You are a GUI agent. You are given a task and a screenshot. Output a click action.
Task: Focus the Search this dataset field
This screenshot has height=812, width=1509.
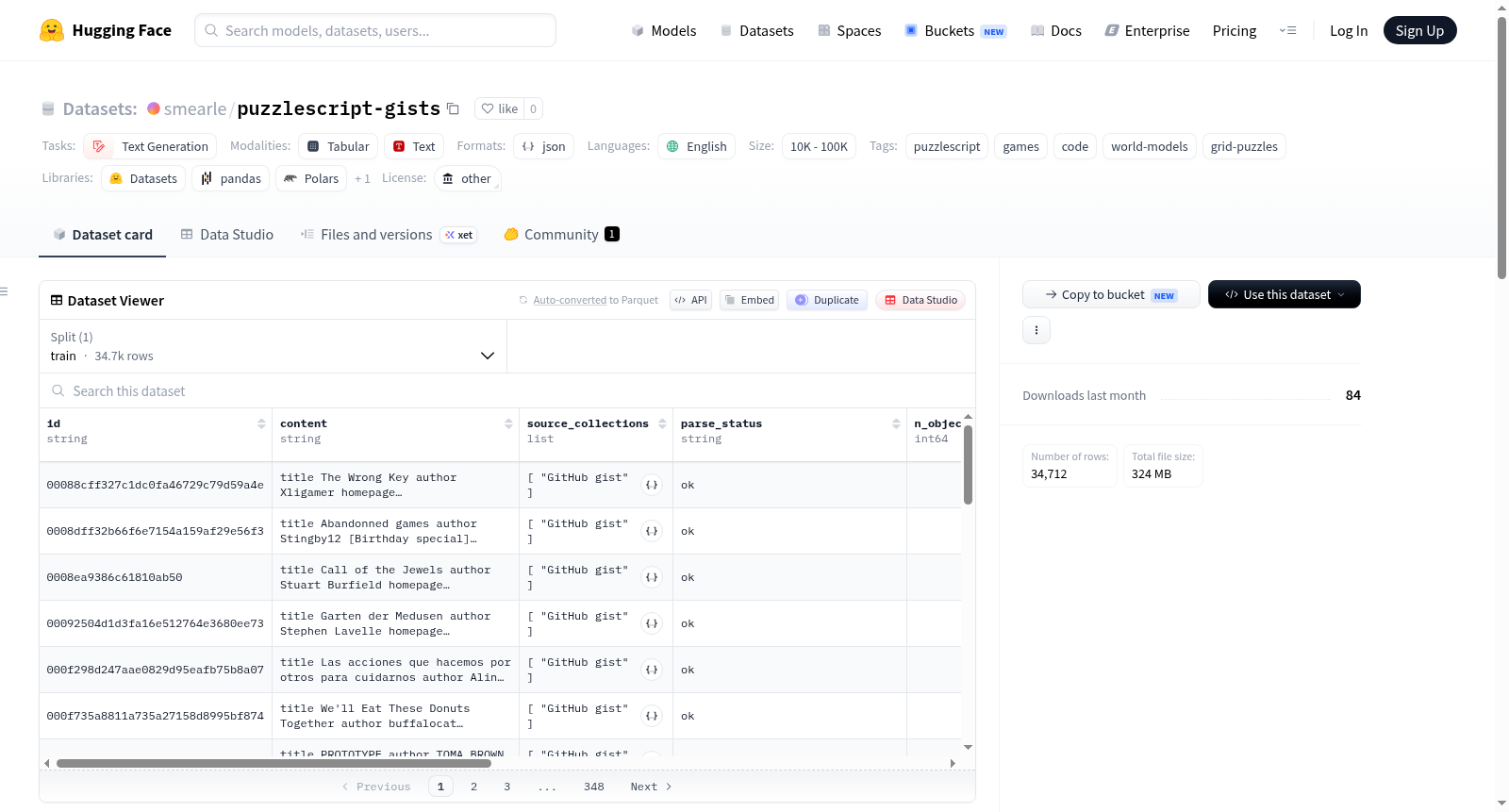pyautogui.click(x=507, y=390)
